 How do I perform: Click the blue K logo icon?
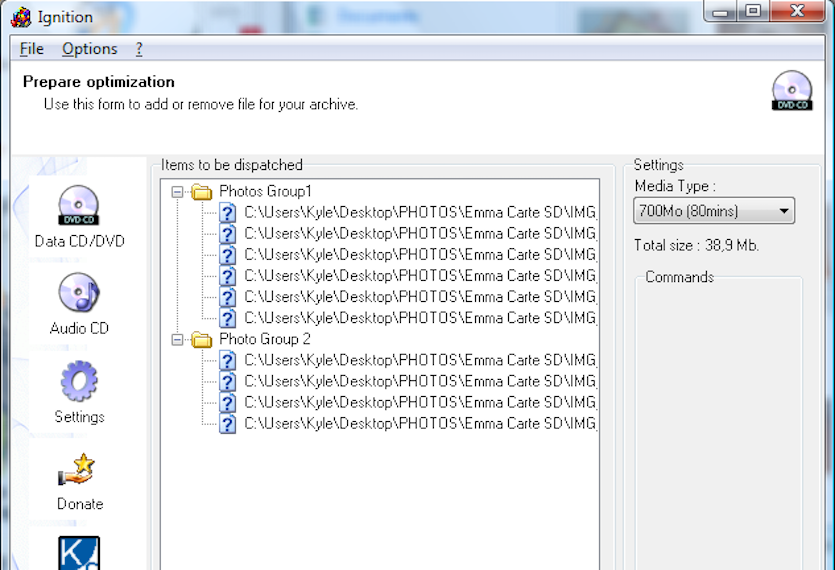coord(79,553)
